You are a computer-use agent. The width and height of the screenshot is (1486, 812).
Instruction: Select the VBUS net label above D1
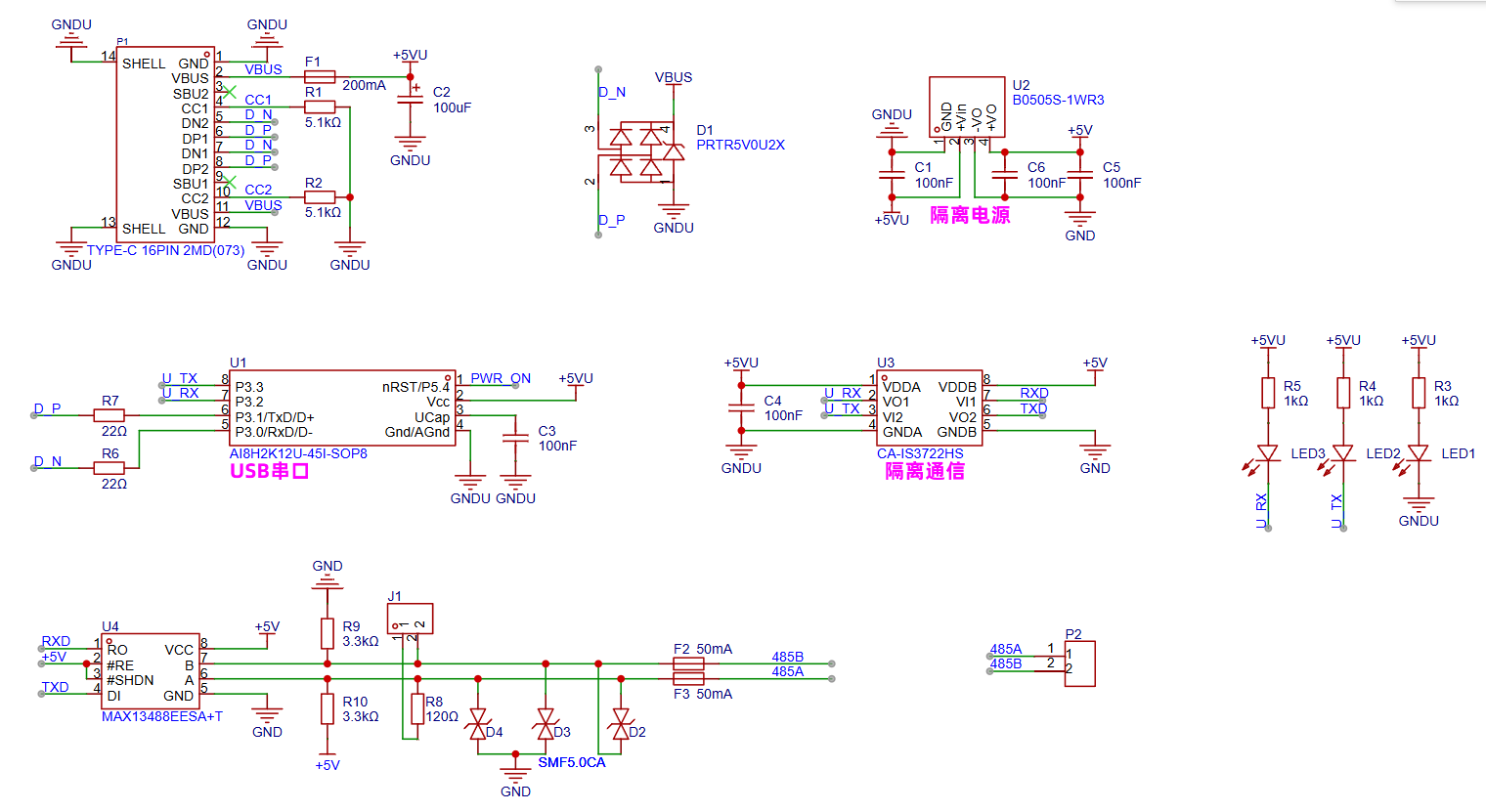(x=675, y=76)
